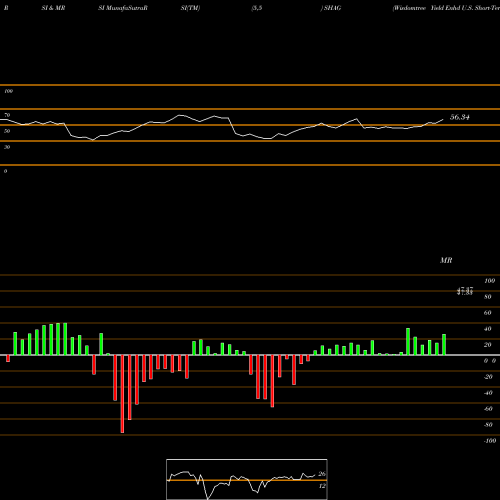Image resolution: width=500 pixels, height=500 pixels.
Task: Click the MR label above the histogram
Action: 446,260
